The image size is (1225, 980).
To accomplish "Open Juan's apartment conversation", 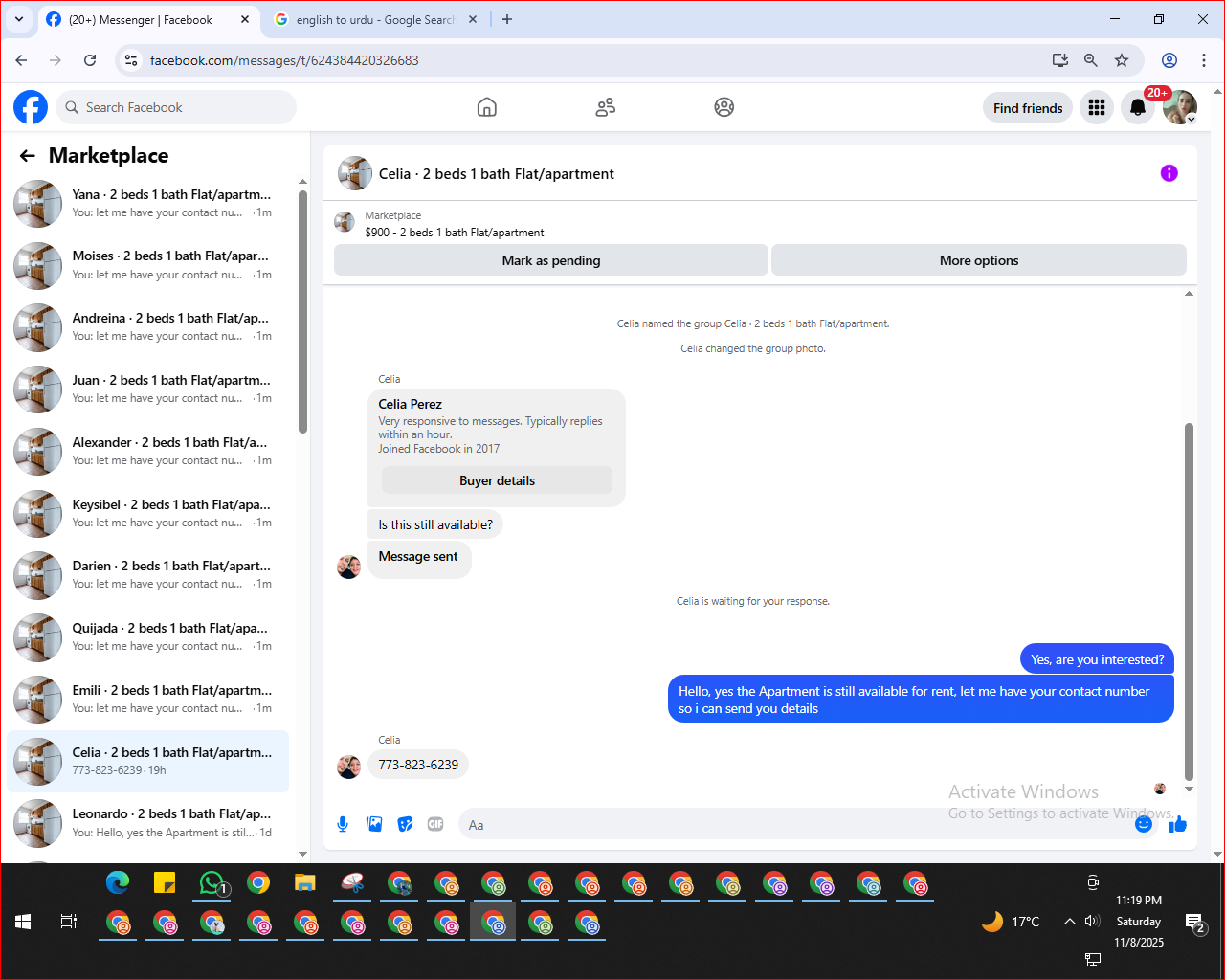I will coord(148,390).
